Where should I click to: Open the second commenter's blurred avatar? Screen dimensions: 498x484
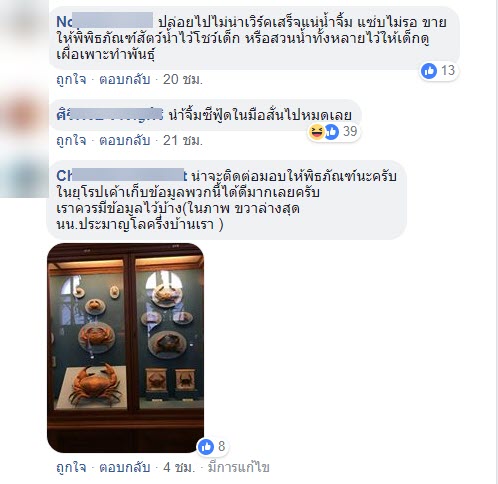(24, 115)
